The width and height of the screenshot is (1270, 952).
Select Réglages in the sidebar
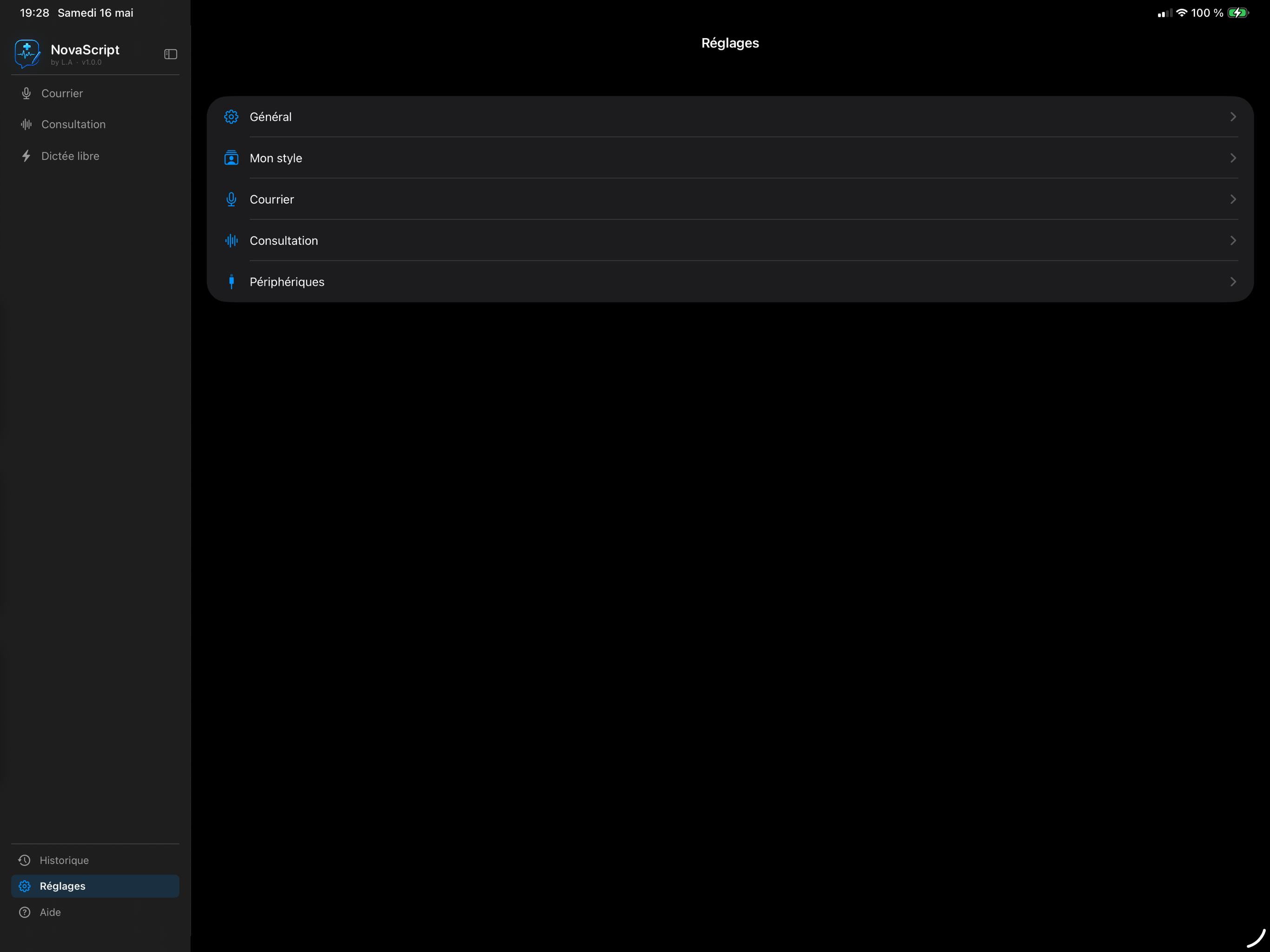pyautogui.click(x=95, y=886)
